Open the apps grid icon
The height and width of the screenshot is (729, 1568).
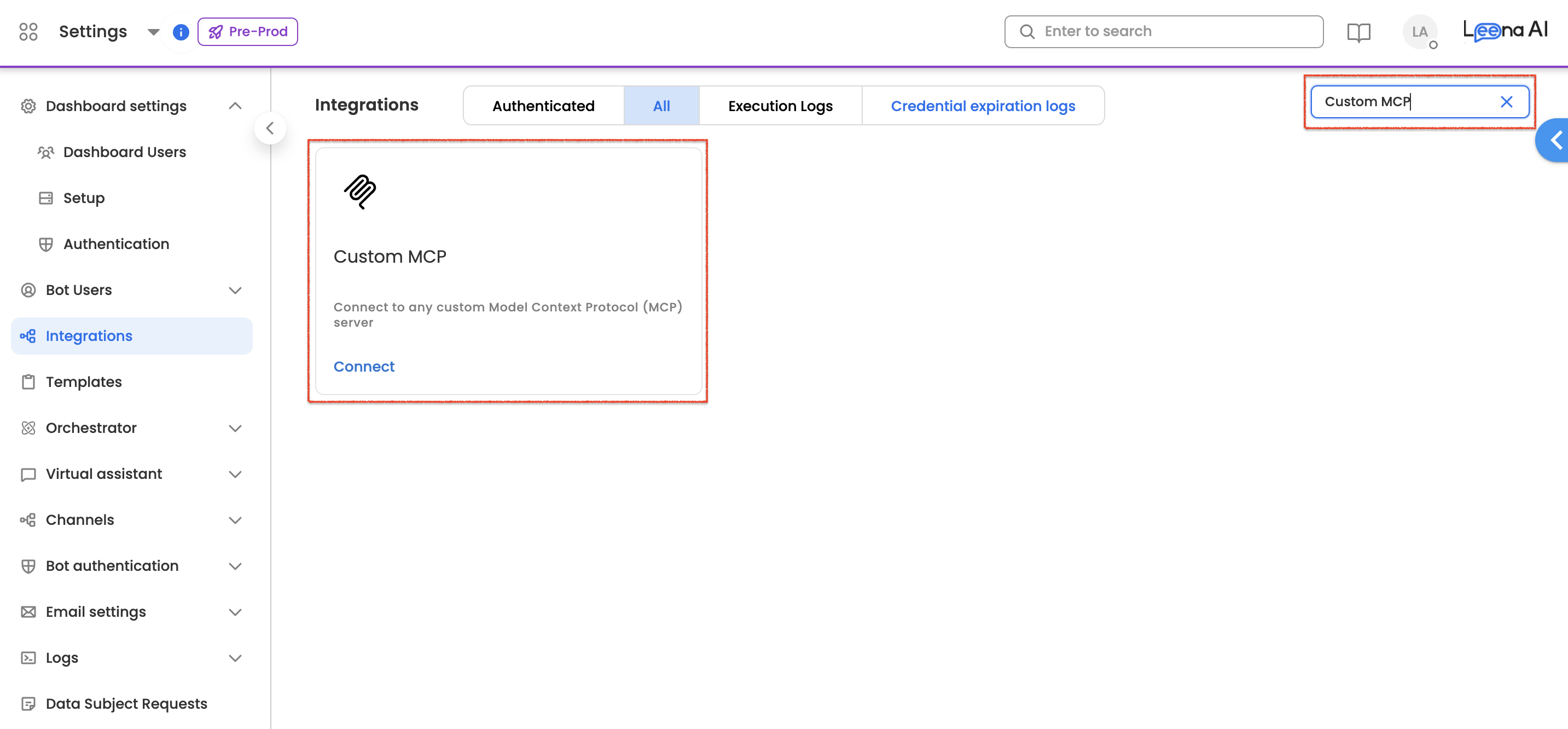tap(28, 32)
